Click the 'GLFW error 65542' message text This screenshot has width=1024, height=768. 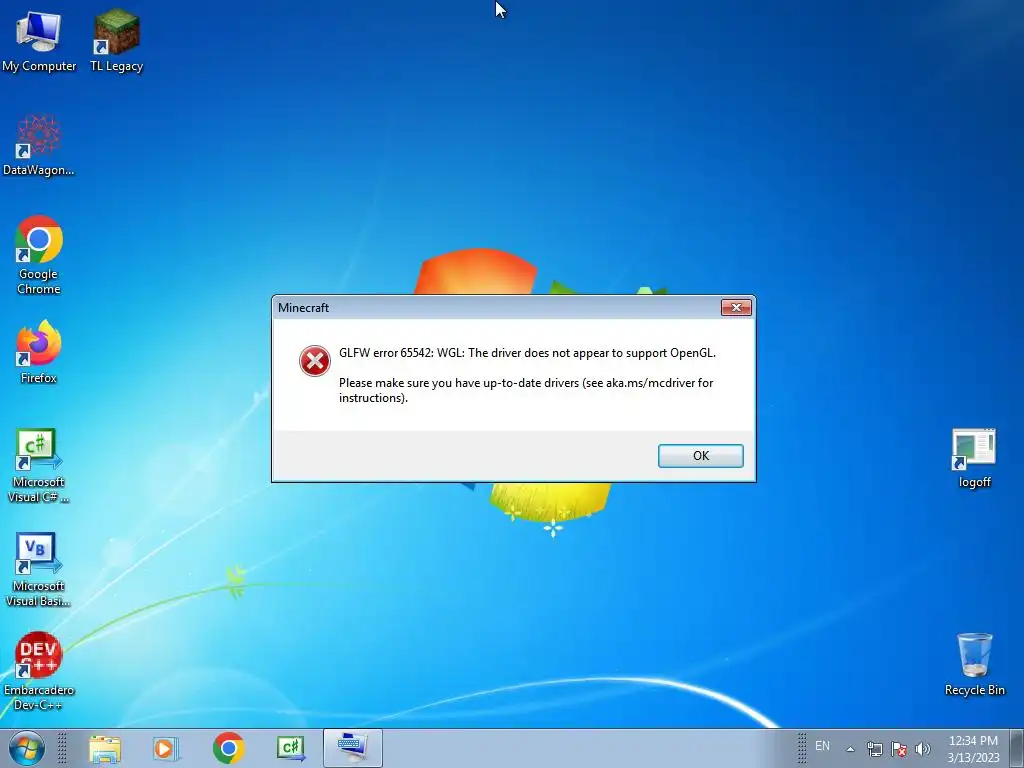pyautogui.click(x=527, y=353)
